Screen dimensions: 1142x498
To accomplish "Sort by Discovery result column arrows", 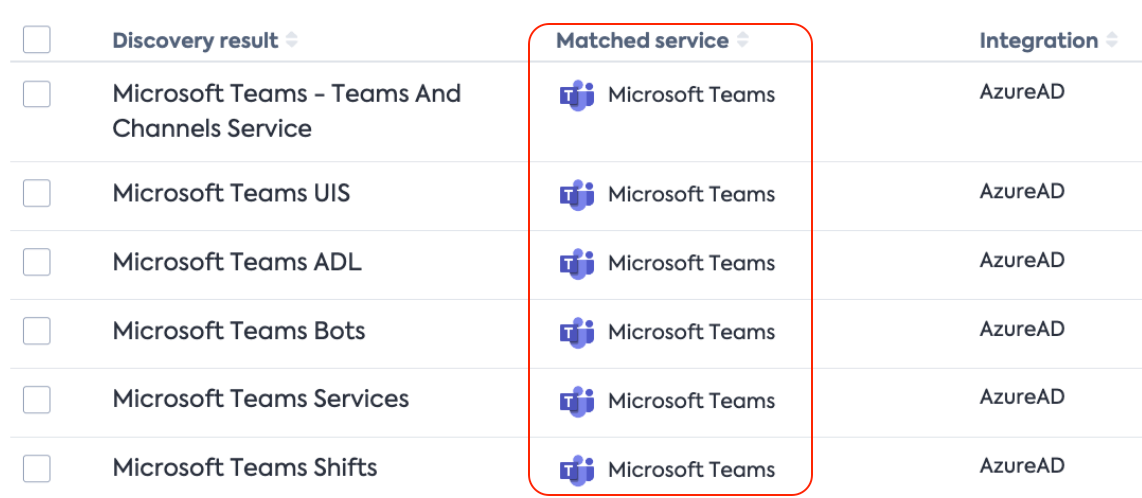I will [x=291, y=40].
